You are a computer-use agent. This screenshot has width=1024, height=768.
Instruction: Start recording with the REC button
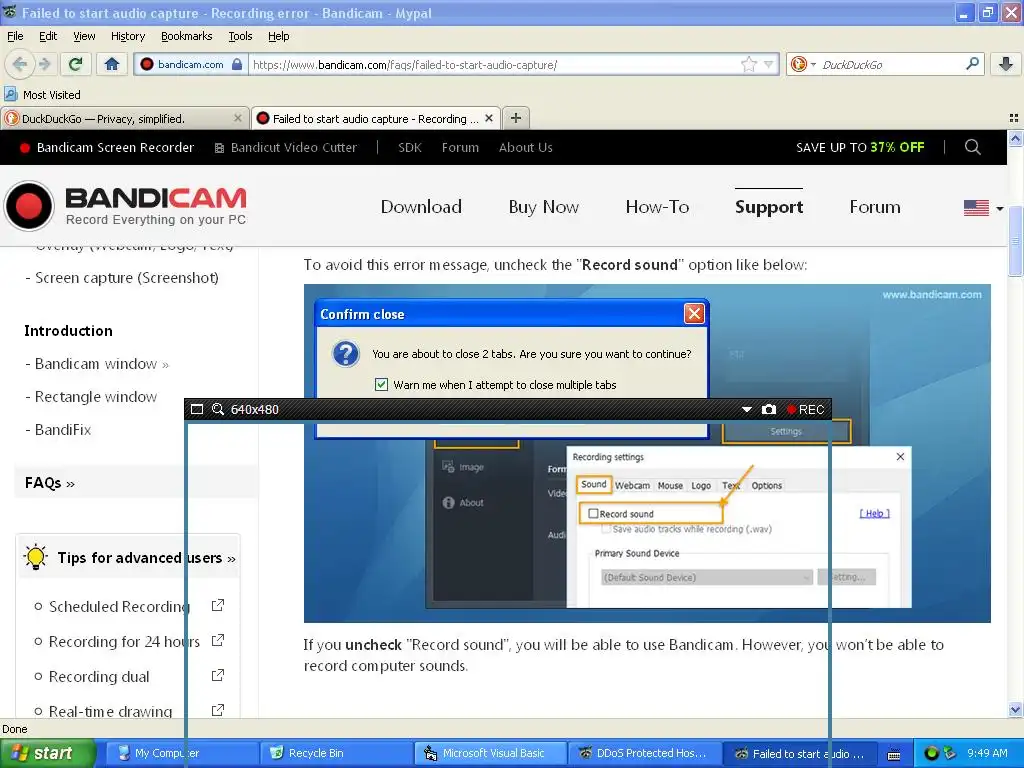point(806,409)
